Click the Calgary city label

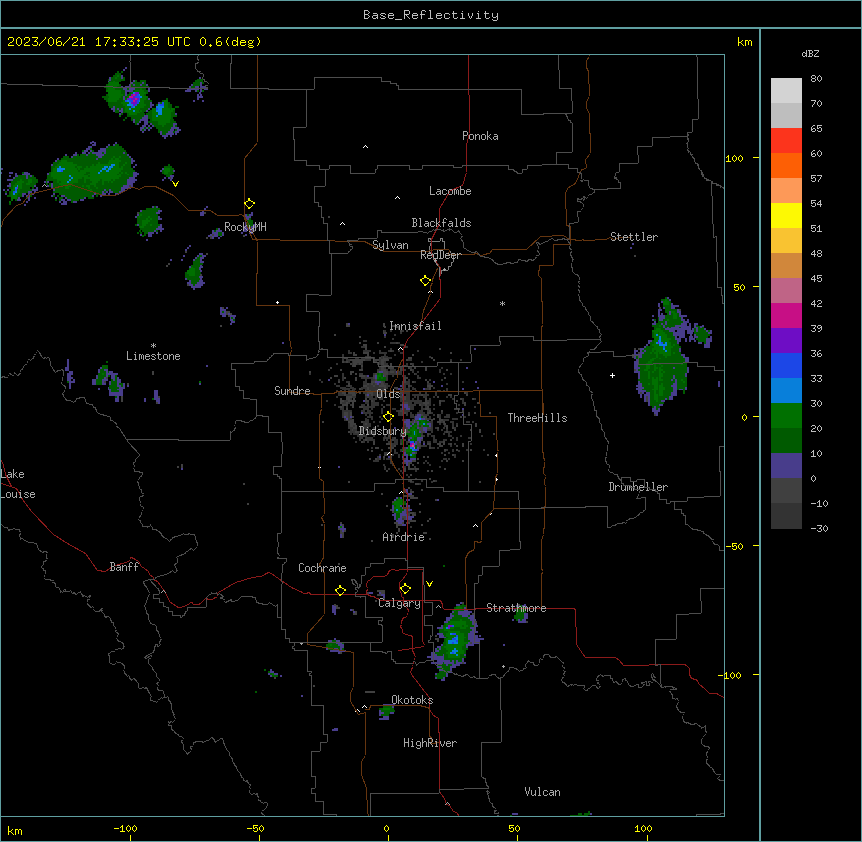399,603
